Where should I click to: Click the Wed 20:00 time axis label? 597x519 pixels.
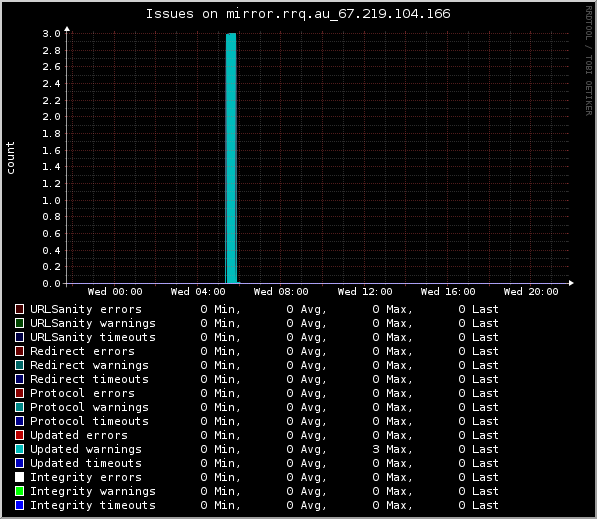click(x=531, y=292)
